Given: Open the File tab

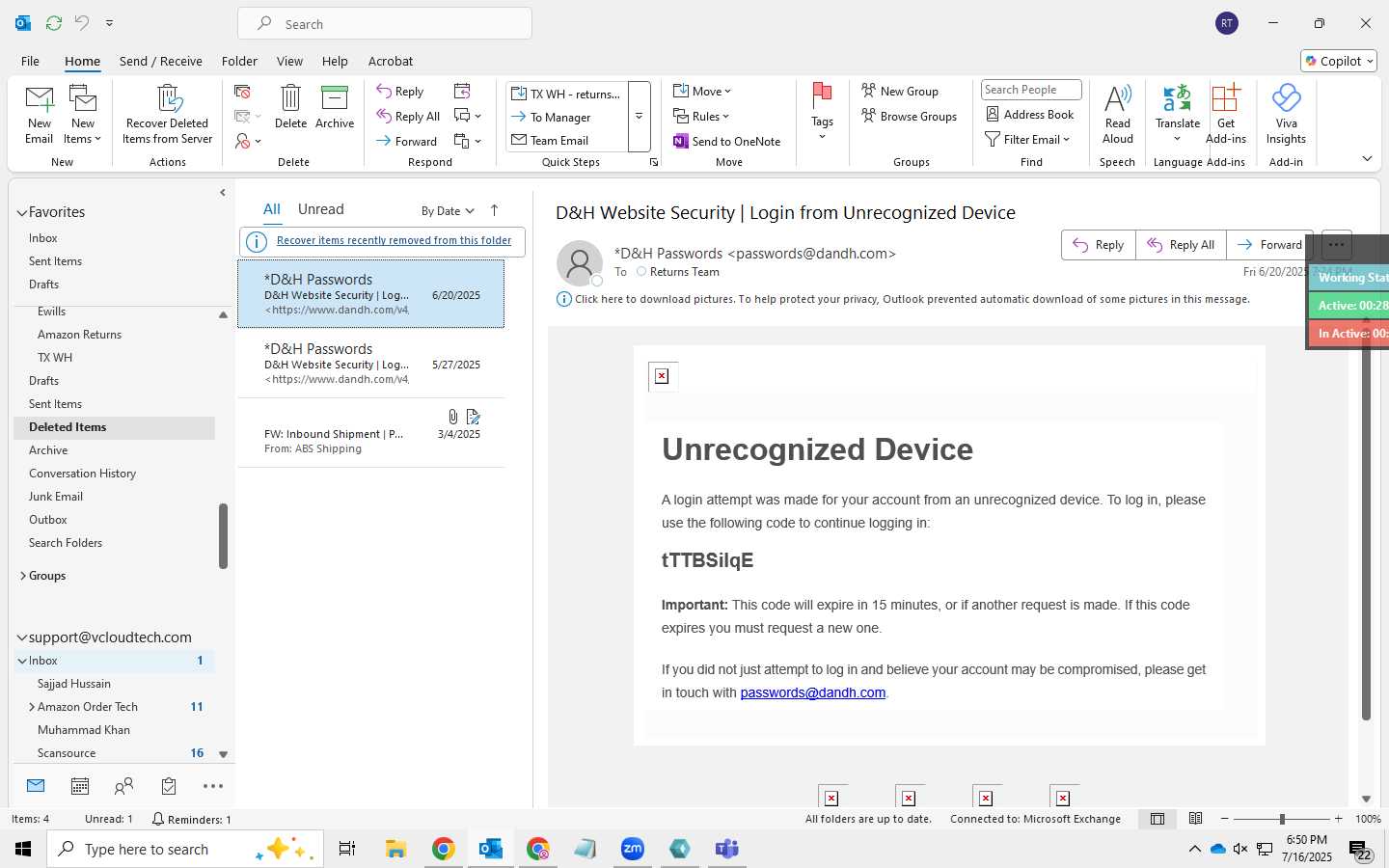Looking at the screenshot, I should [x=30, y=61].
